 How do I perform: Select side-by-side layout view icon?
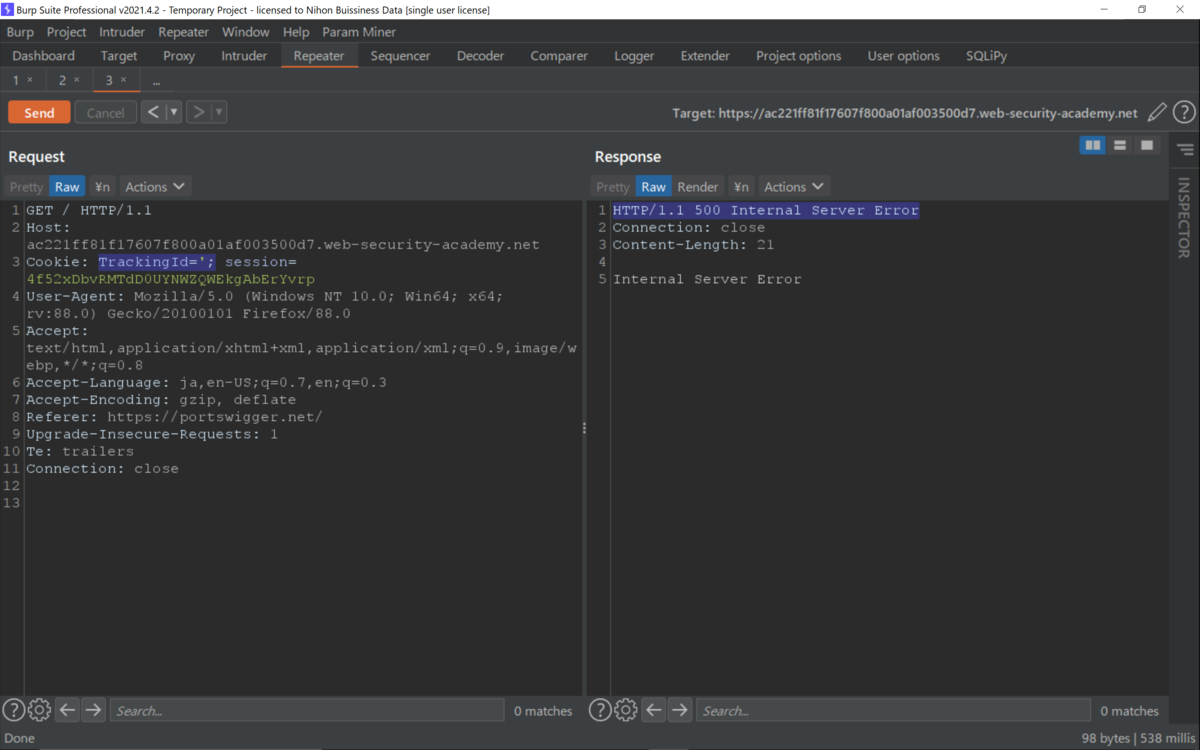[x=1093, y=146]
